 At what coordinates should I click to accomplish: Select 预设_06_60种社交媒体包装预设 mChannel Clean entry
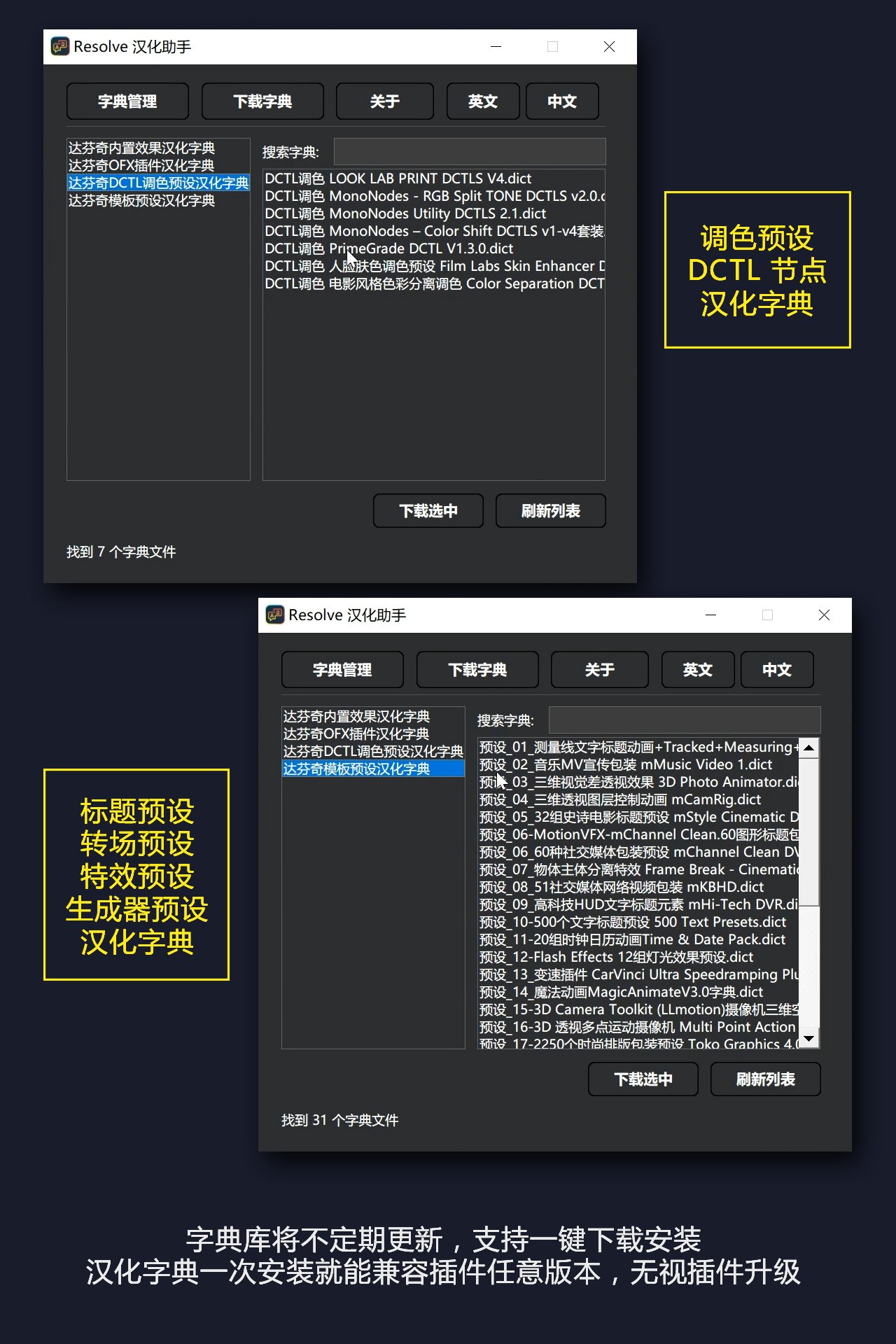pos(638,852)
